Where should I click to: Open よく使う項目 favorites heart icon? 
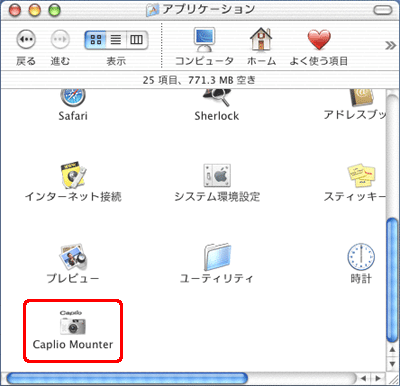[319, 40]
